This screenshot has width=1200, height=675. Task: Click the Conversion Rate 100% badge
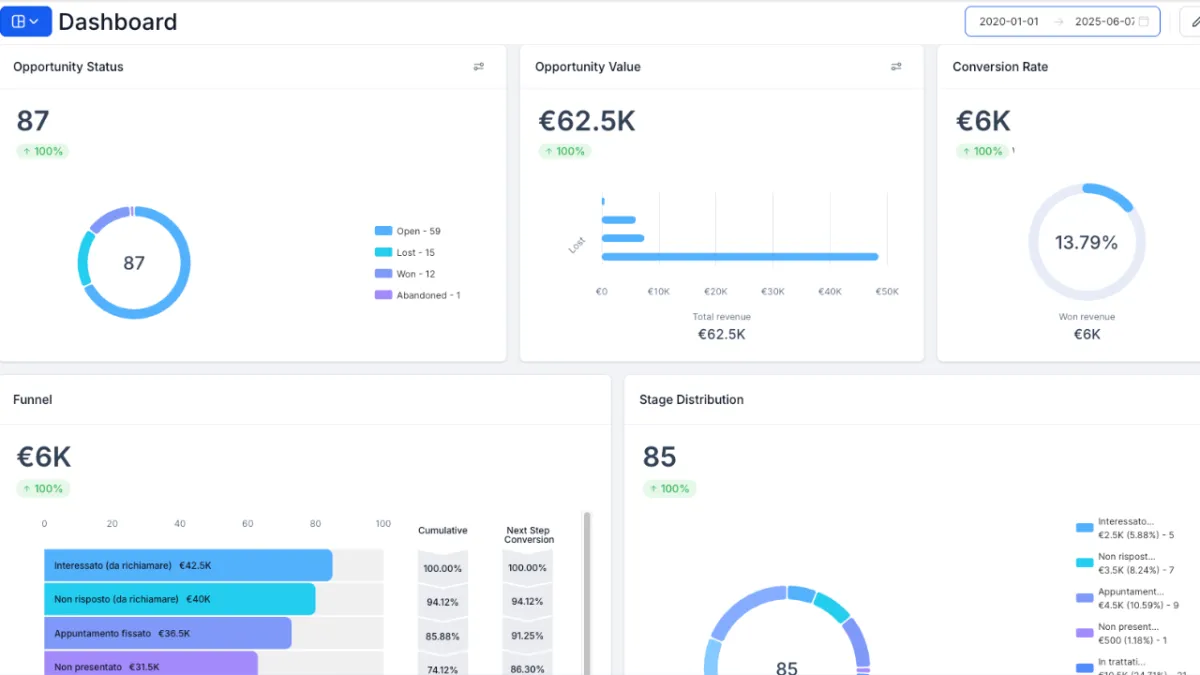tap(982, 151)
